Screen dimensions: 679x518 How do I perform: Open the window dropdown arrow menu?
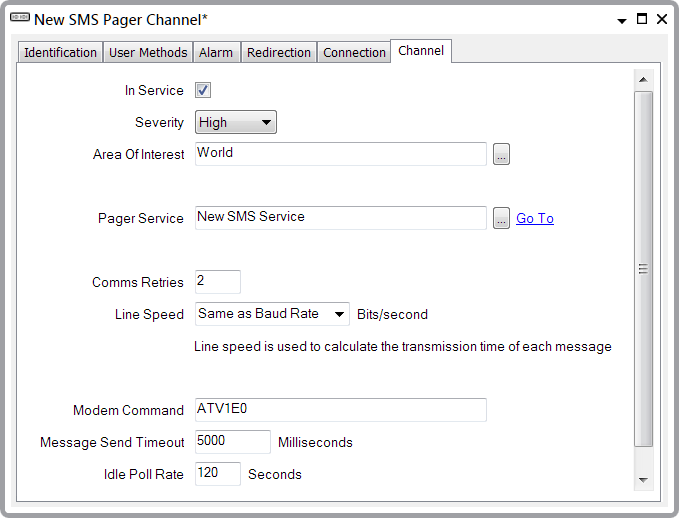(622, 20)
